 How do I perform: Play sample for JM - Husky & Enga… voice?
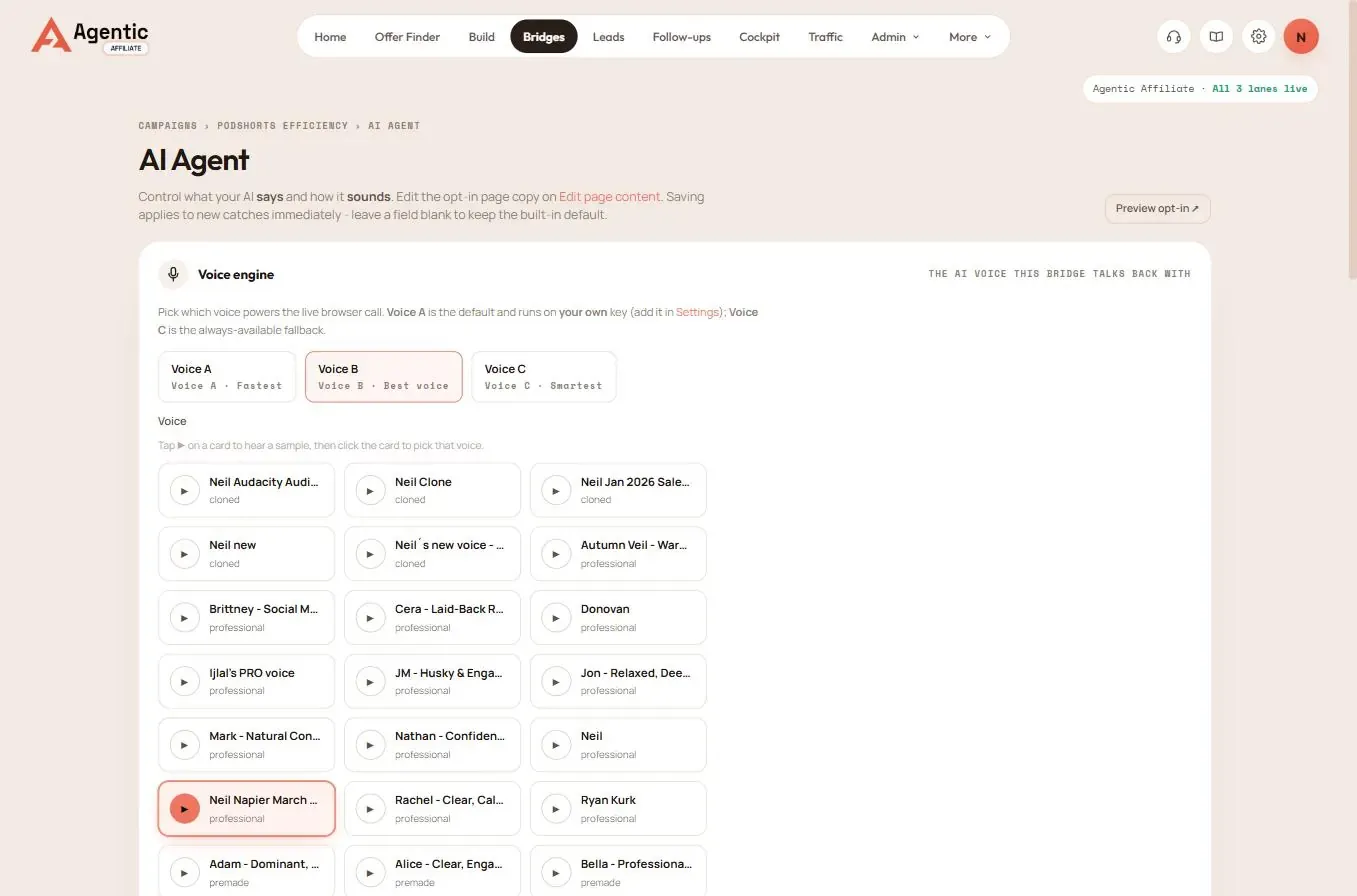pyautogui.click(x=370, y=681)
